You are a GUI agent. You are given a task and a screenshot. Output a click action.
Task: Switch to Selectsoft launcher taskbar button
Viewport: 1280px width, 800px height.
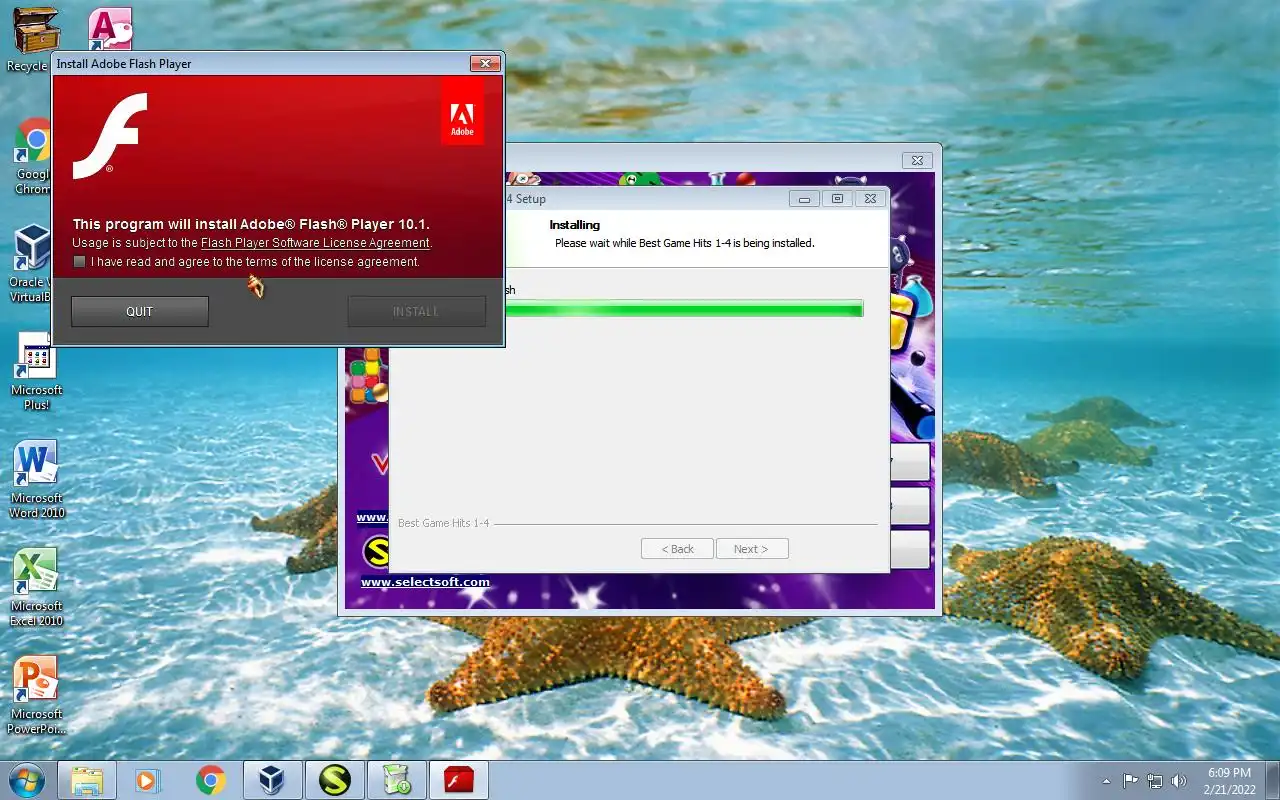point(335,780)
